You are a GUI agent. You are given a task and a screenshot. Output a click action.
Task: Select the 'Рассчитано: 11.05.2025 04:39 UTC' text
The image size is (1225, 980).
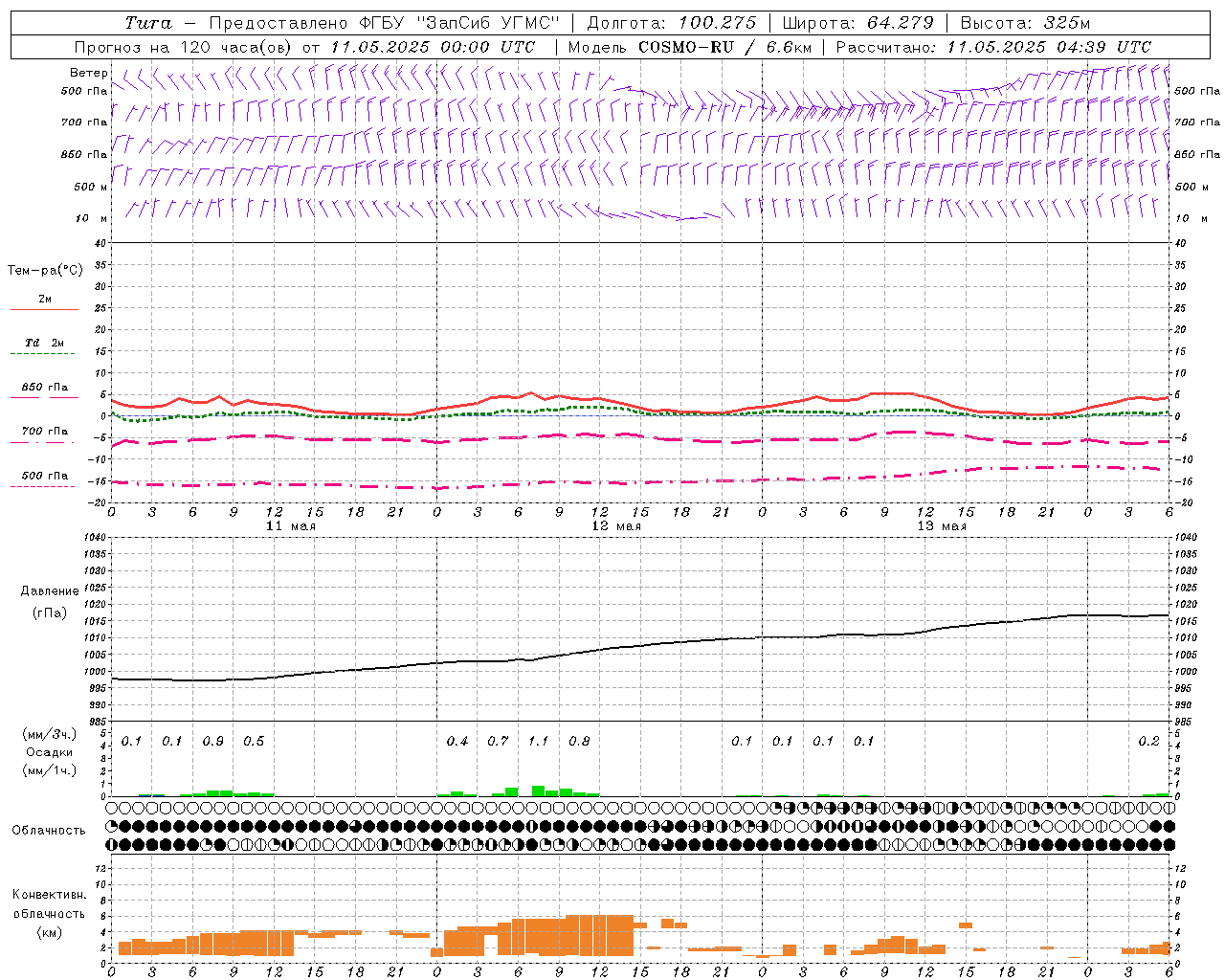coord(993,47)
